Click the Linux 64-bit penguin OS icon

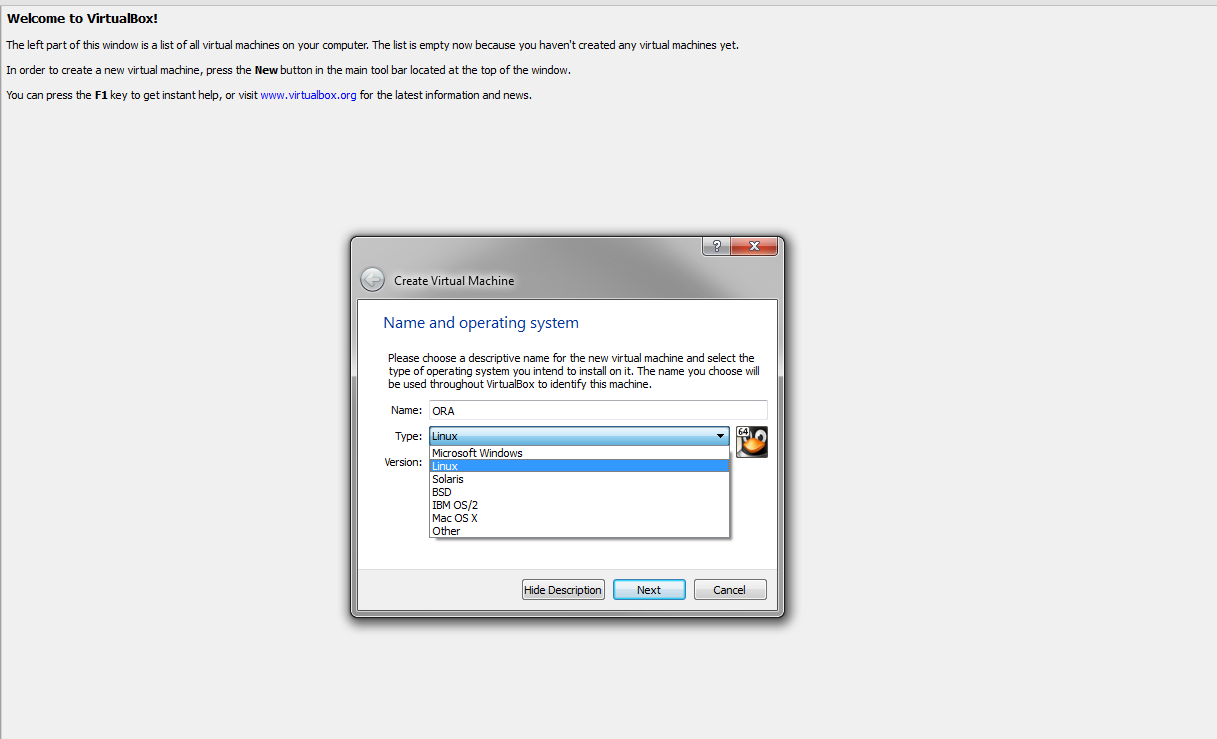[x=751, y=441]
